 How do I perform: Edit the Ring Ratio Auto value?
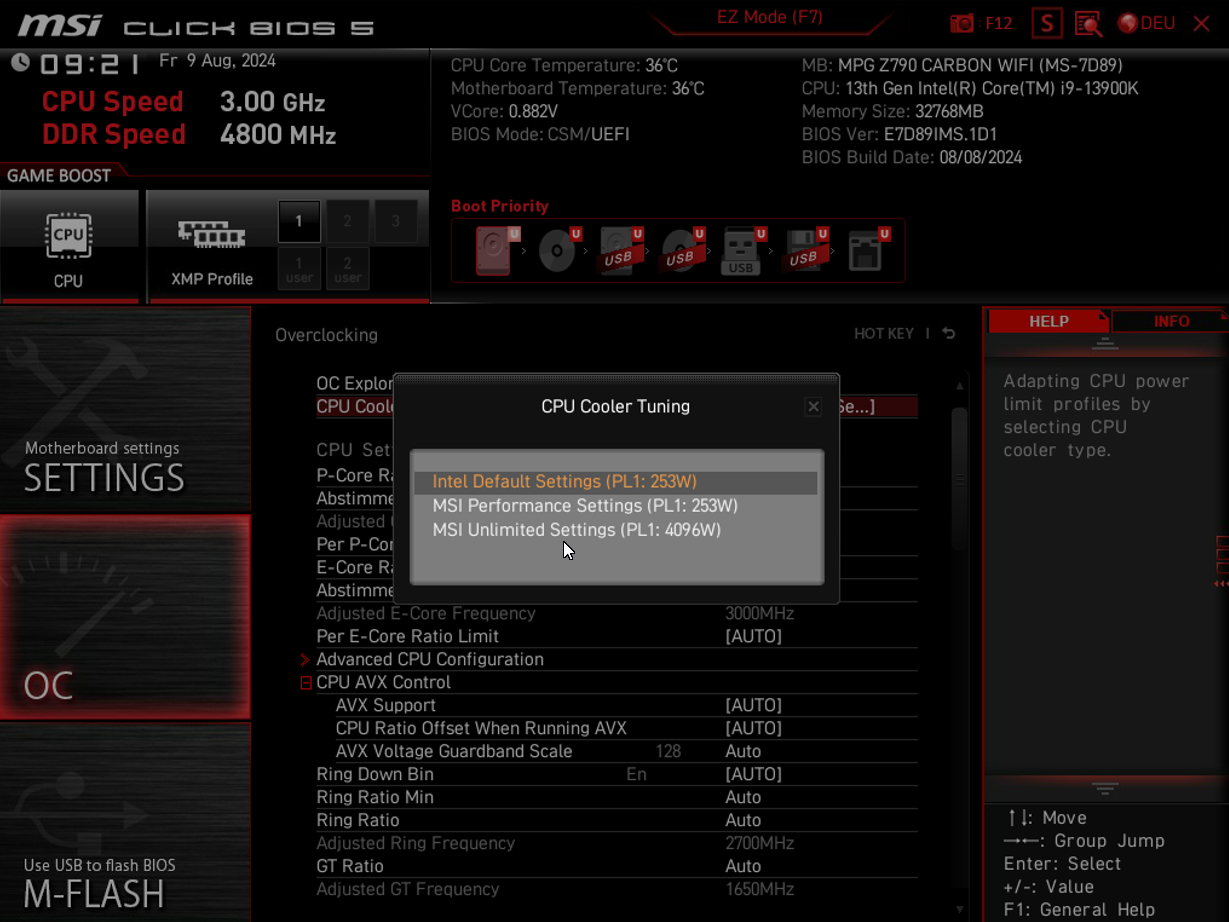[x=743, y=820]
